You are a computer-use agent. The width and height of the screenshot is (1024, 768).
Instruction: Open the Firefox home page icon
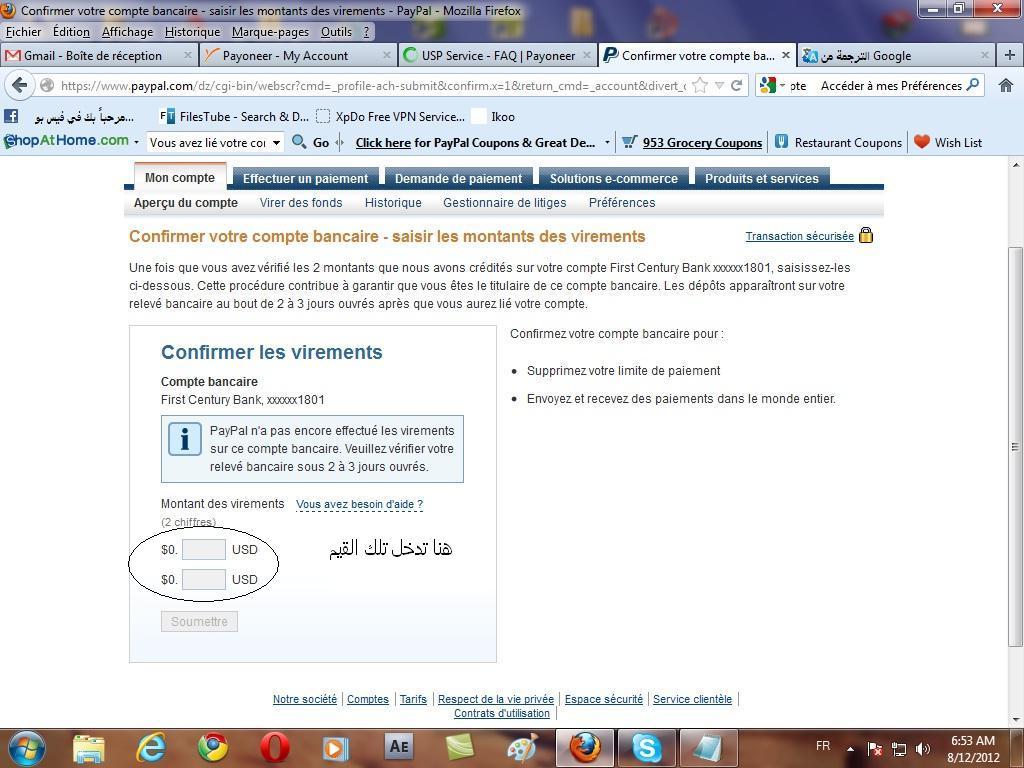[x=1006, y=86]
